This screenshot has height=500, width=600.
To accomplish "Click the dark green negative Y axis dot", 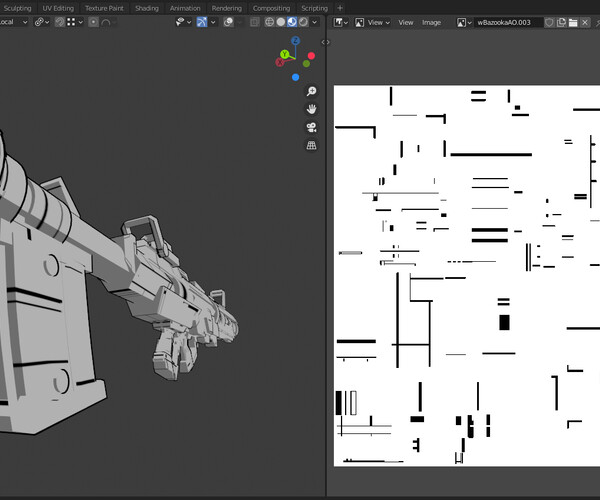I will click(306, 64).
